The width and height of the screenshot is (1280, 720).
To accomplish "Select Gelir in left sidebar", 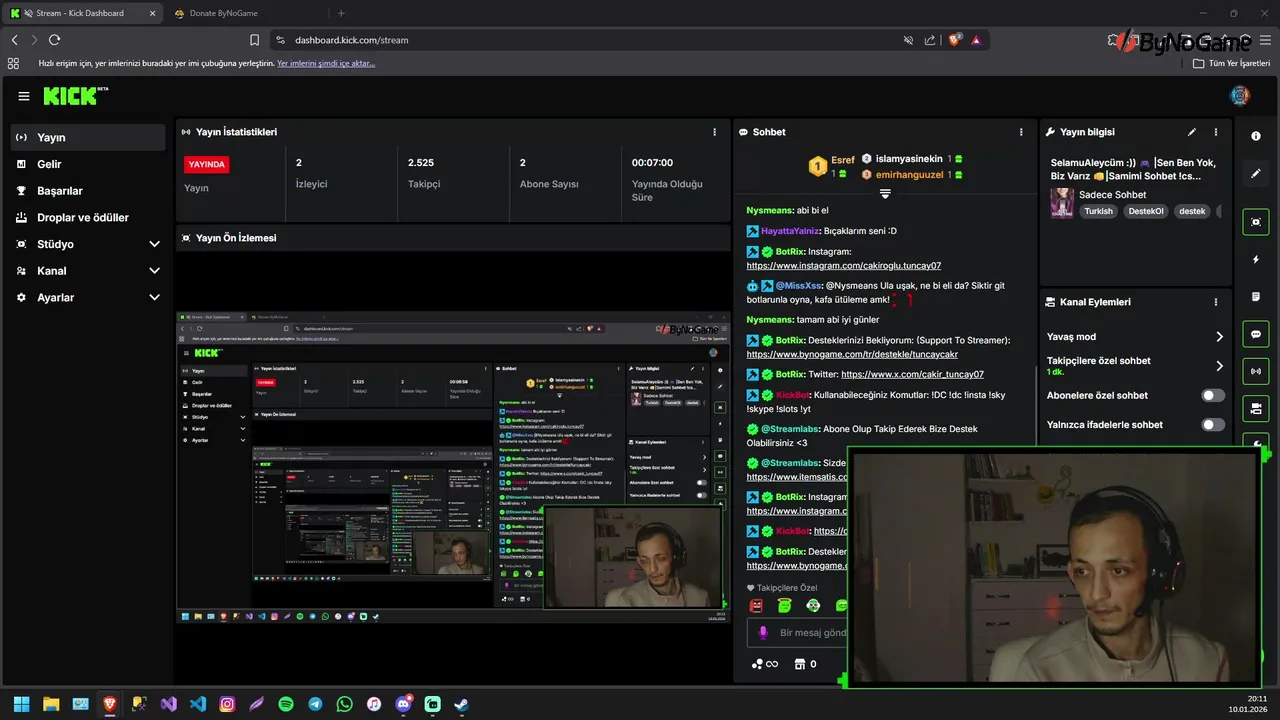I will click(88, 164).
